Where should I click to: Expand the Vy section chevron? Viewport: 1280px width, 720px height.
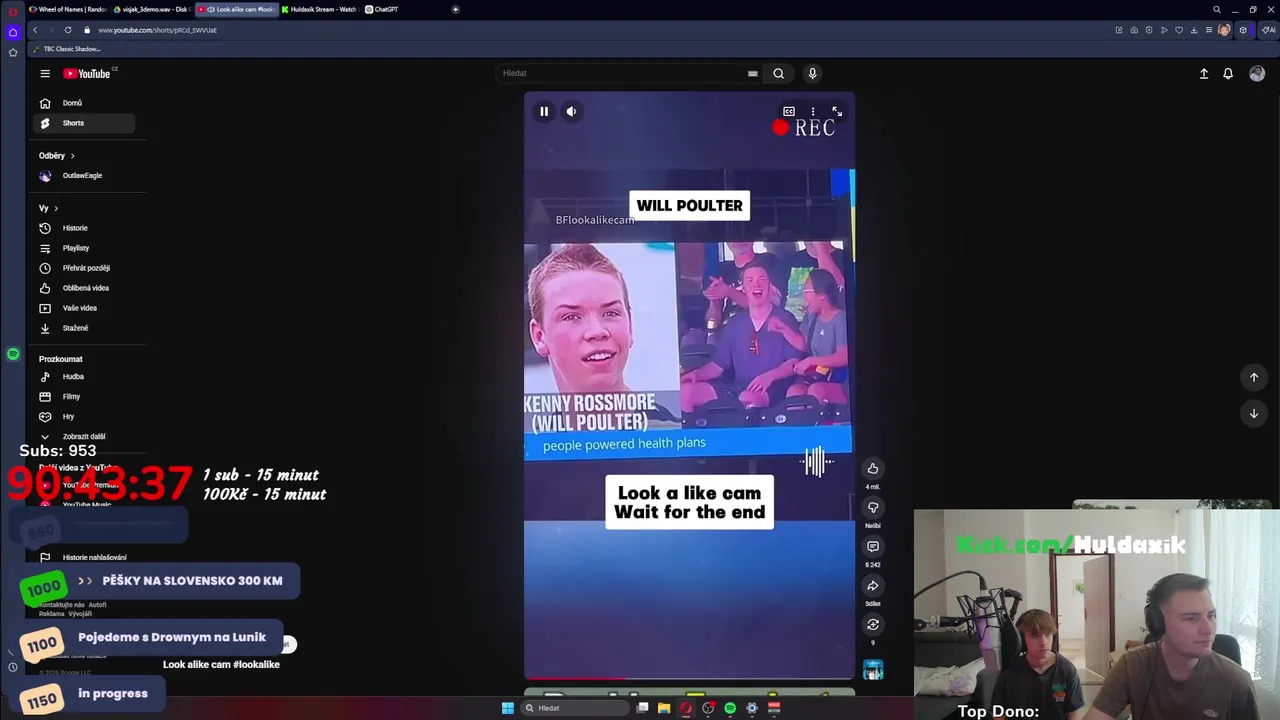[x=56, y=208]
